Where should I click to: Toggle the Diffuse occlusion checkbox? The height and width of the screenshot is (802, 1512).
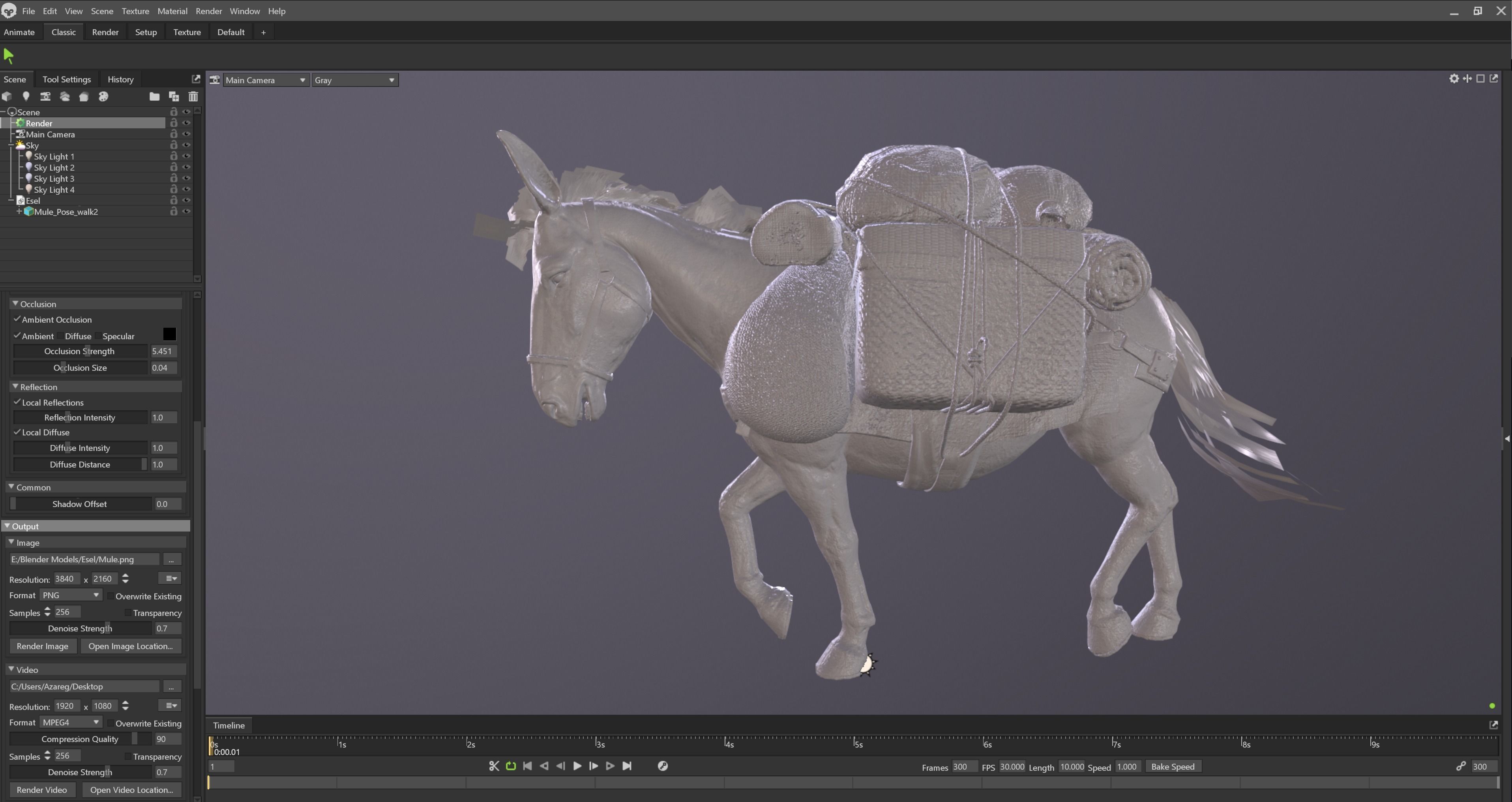pos(60,336)
